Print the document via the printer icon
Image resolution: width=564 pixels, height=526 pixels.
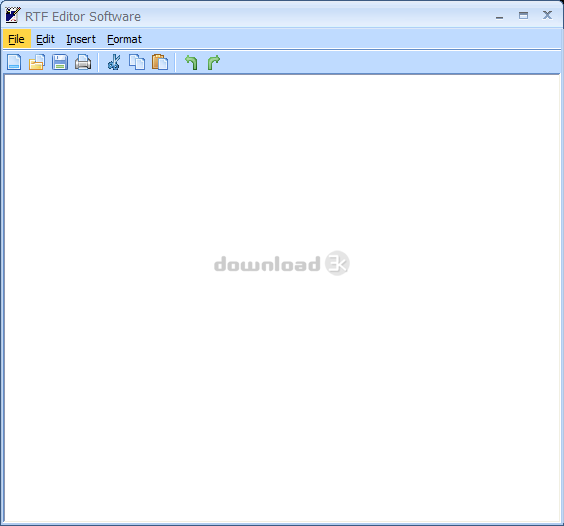point(83,62)
